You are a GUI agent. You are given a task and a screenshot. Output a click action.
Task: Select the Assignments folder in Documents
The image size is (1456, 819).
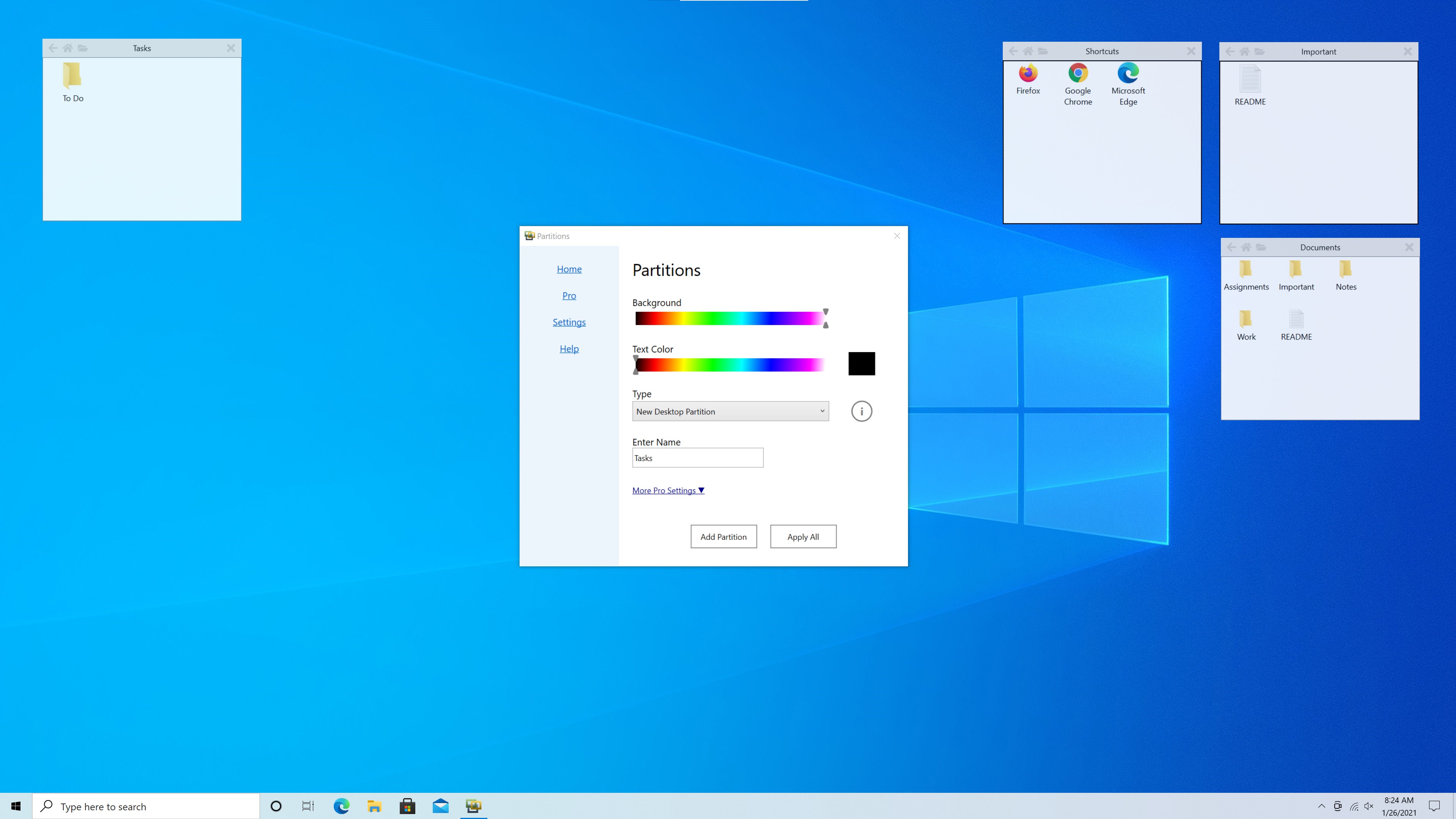1246,269
